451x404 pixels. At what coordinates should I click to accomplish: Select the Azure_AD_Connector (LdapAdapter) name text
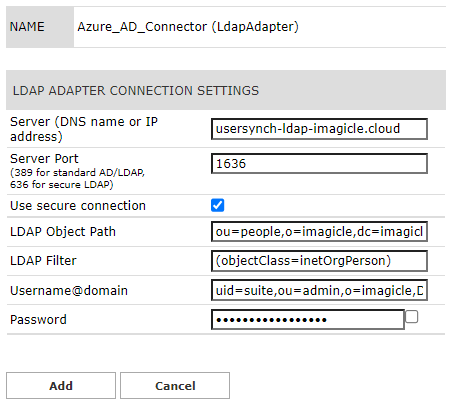point(188,27)
